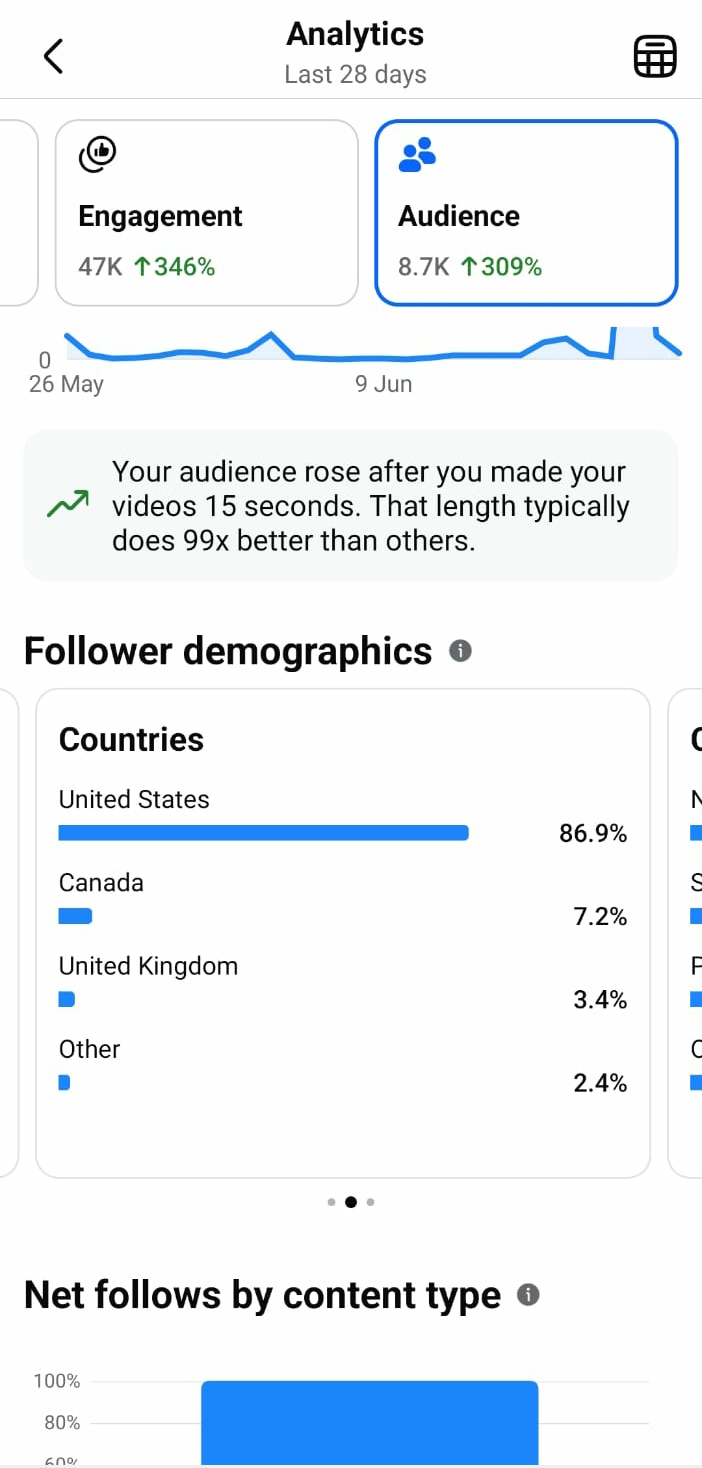Open Follower demographics info icon

click(x=460, y=651)
